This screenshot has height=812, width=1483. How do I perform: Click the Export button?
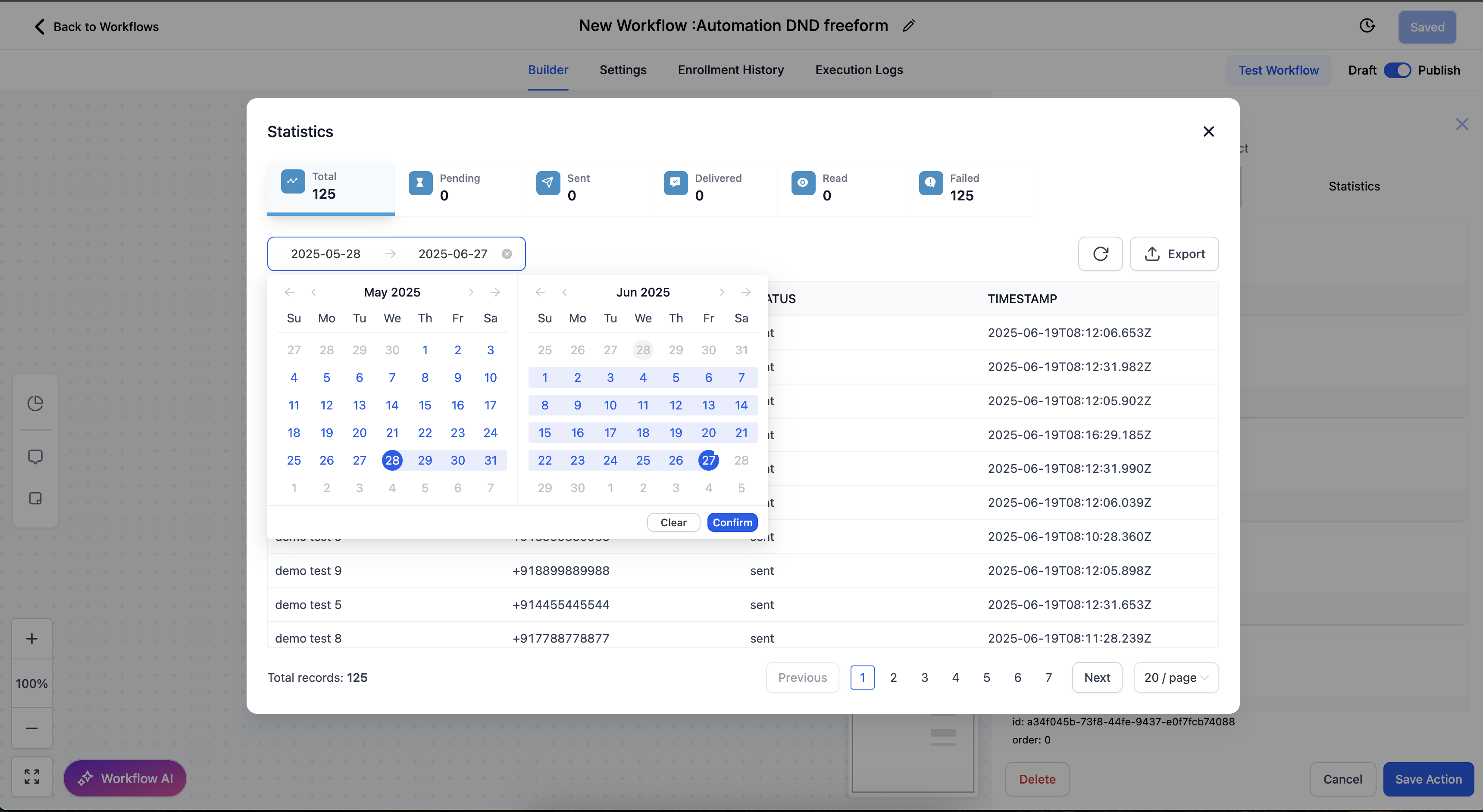point(1174,254)
